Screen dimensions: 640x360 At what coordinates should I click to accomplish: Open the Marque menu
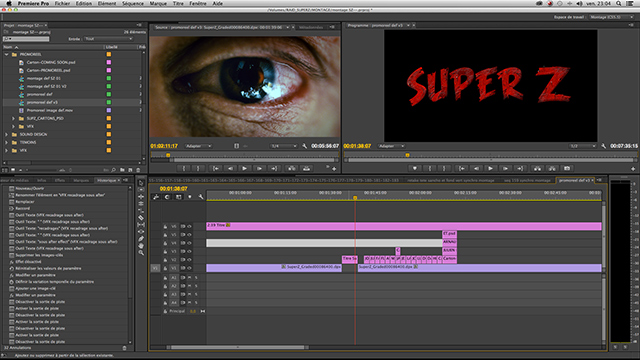[158, 3]
